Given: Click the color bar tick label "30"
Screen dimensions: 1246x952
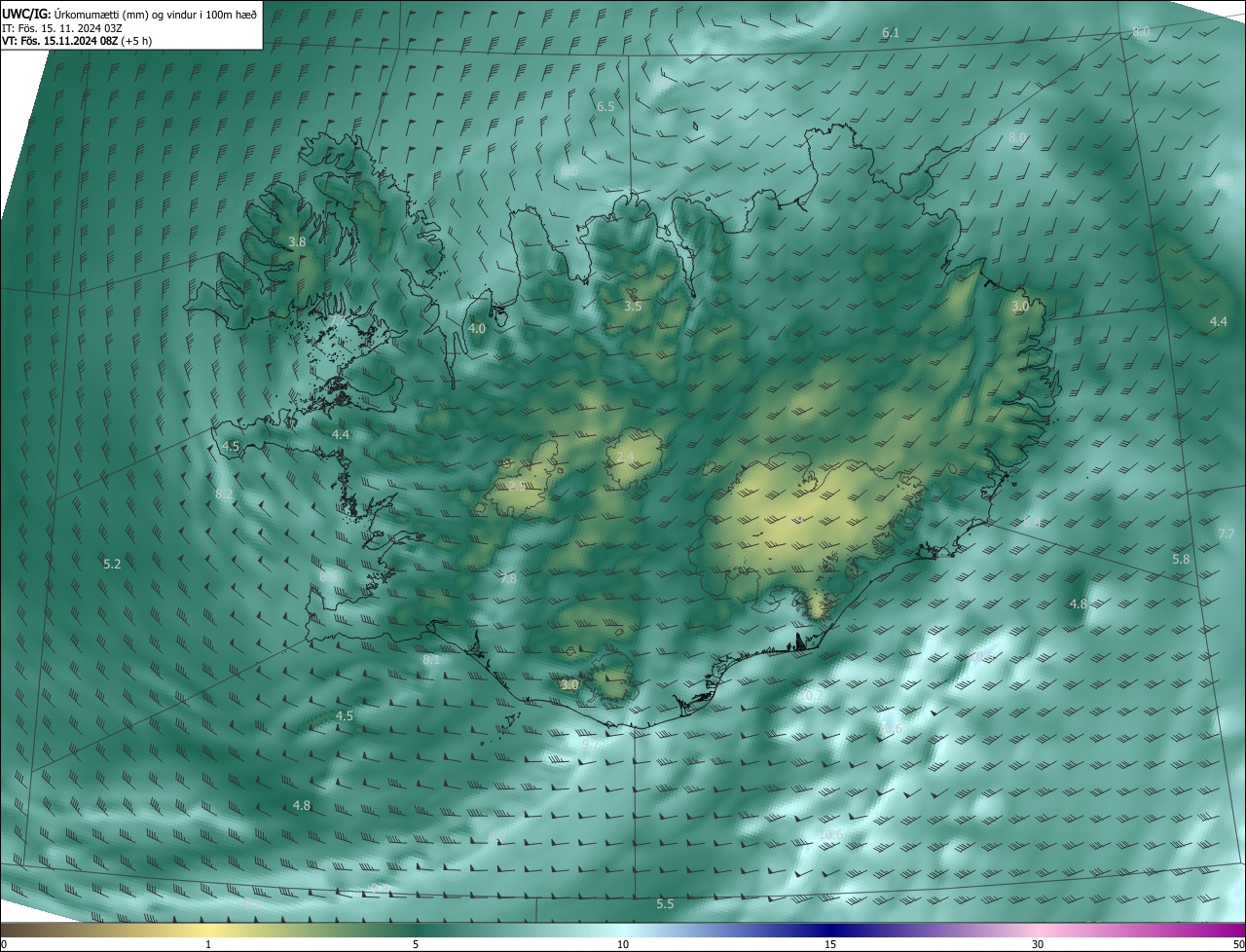Looking at the screenshot, I should pyautogui.click(x=1038, y=944).
